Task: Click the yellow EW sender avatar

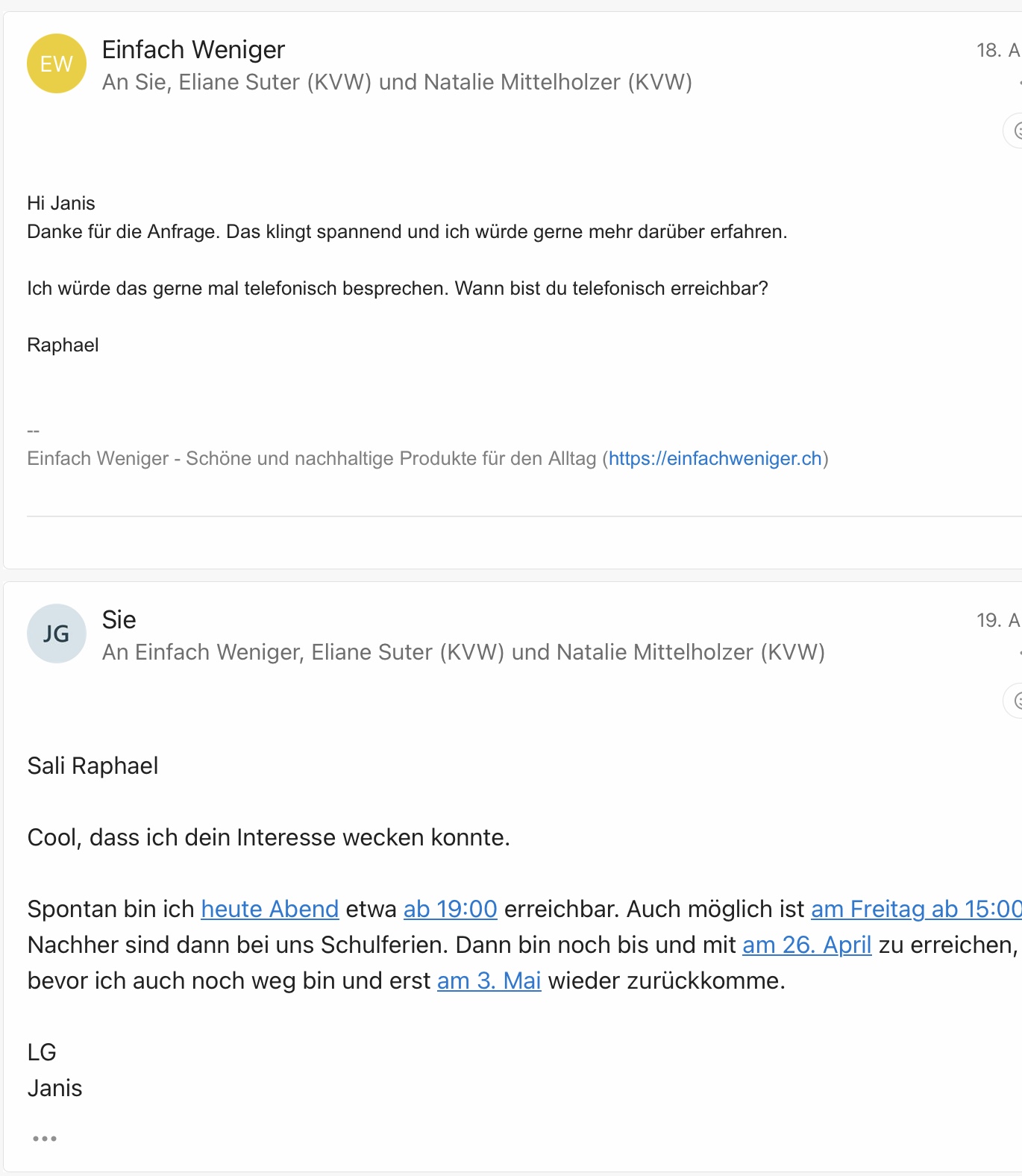Action: click(57, 63)
